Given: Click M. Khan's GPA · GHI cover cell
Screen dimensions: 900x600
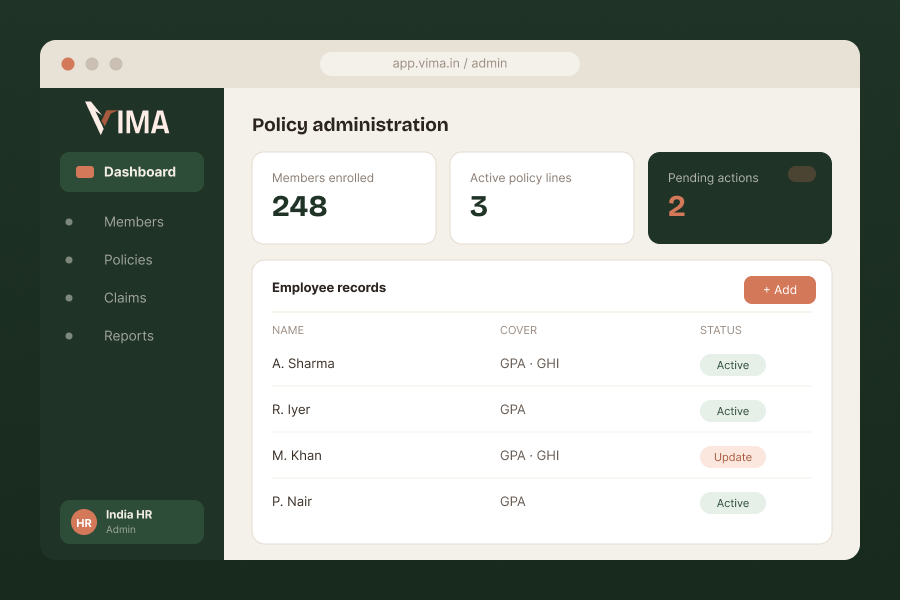Looking at the screenshot, I should click(x=529, y=455).
